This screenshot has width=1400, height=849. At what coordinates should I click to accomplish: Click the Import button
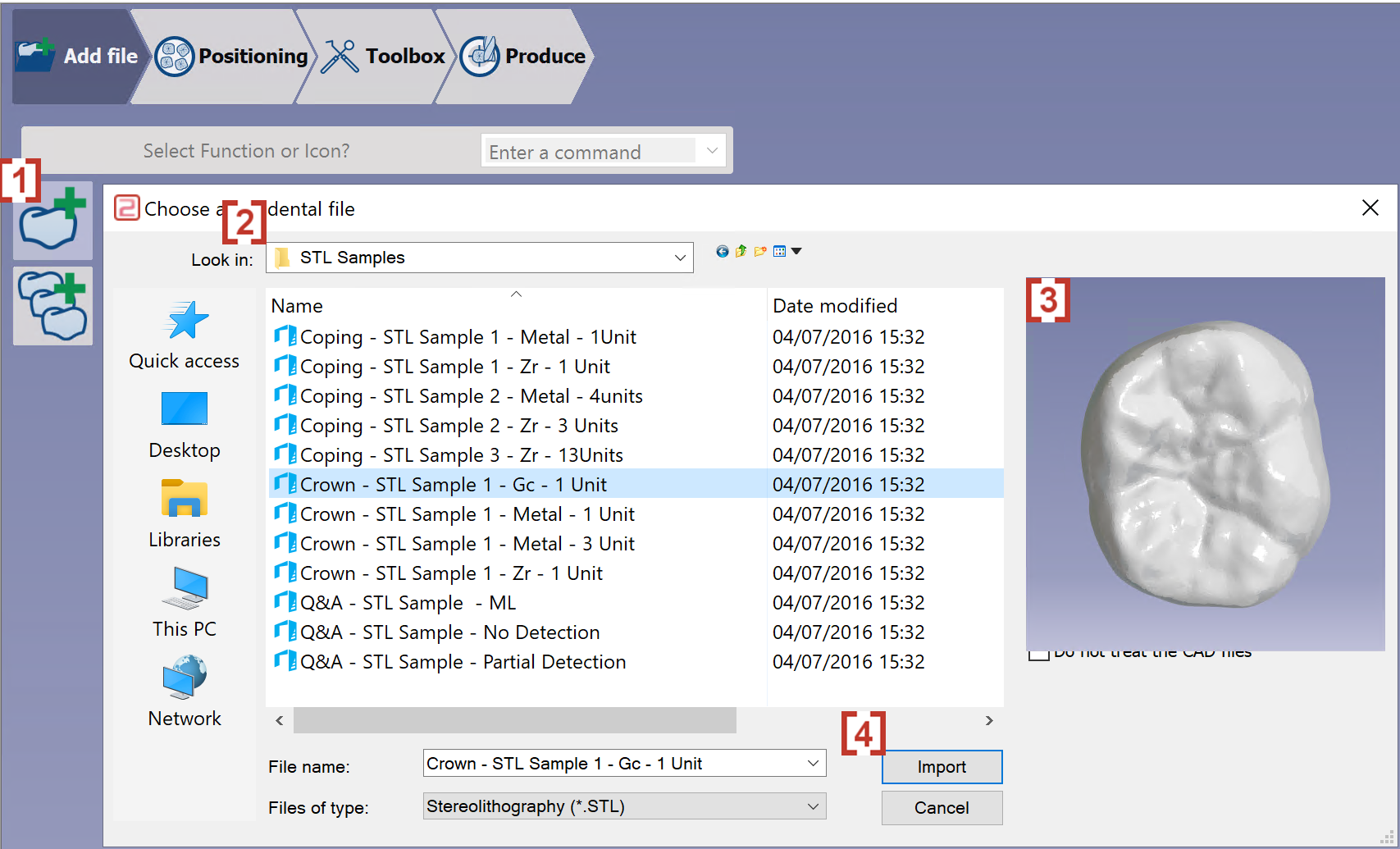click(942, 767)
